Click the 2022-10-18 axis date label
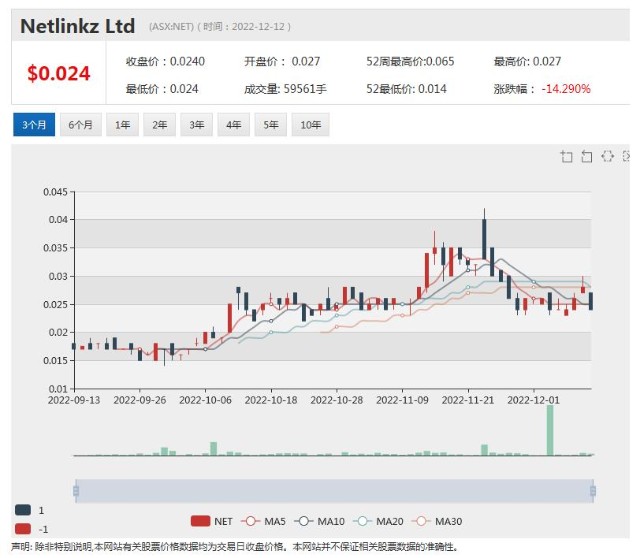 (x=271, y=400)
